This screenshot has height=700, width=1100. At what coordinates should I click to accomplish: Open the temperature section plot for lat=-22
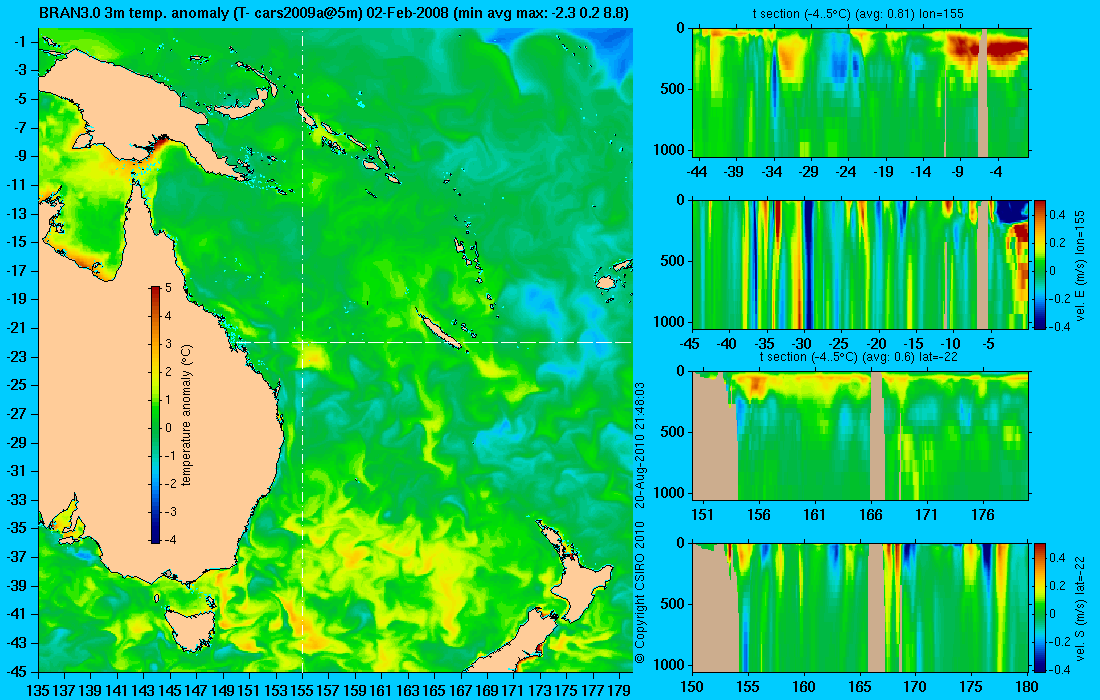pyautogui.click(x=860, y=436)
